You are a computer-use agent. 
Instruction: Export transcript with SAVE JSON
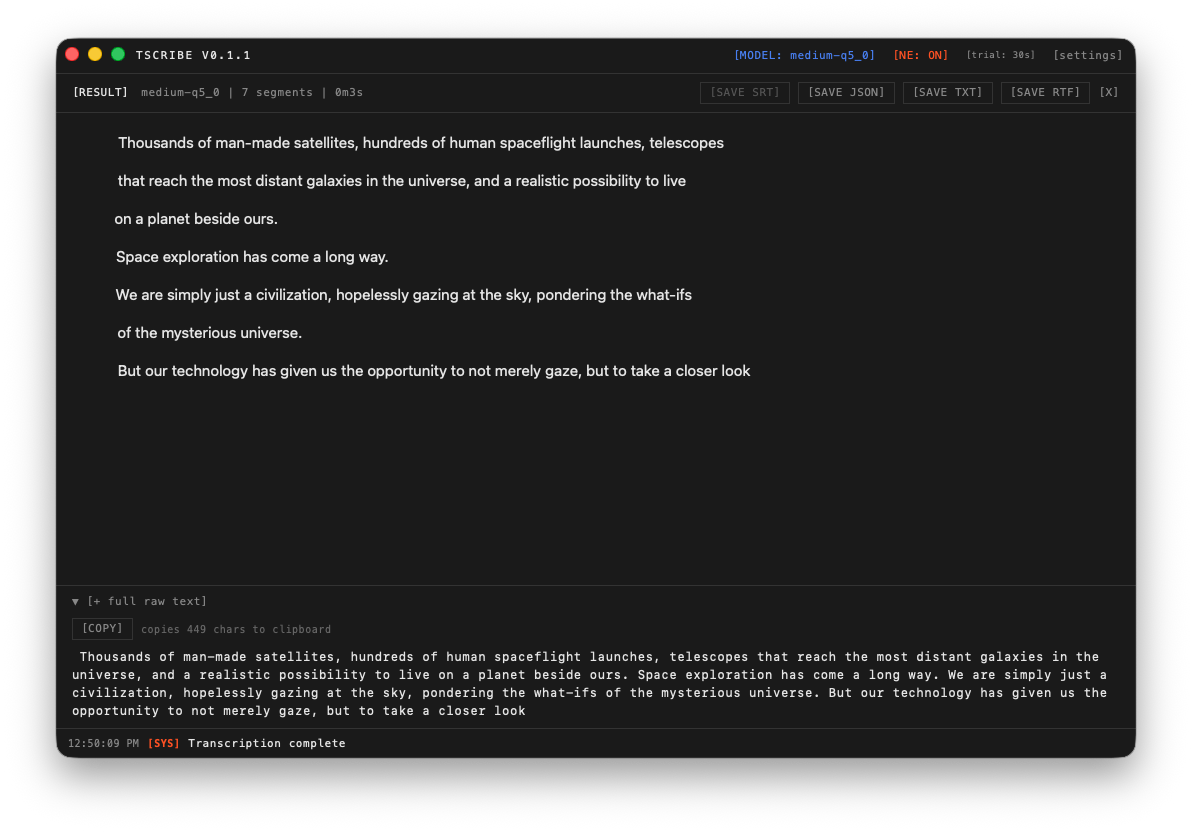pos(846,93)
